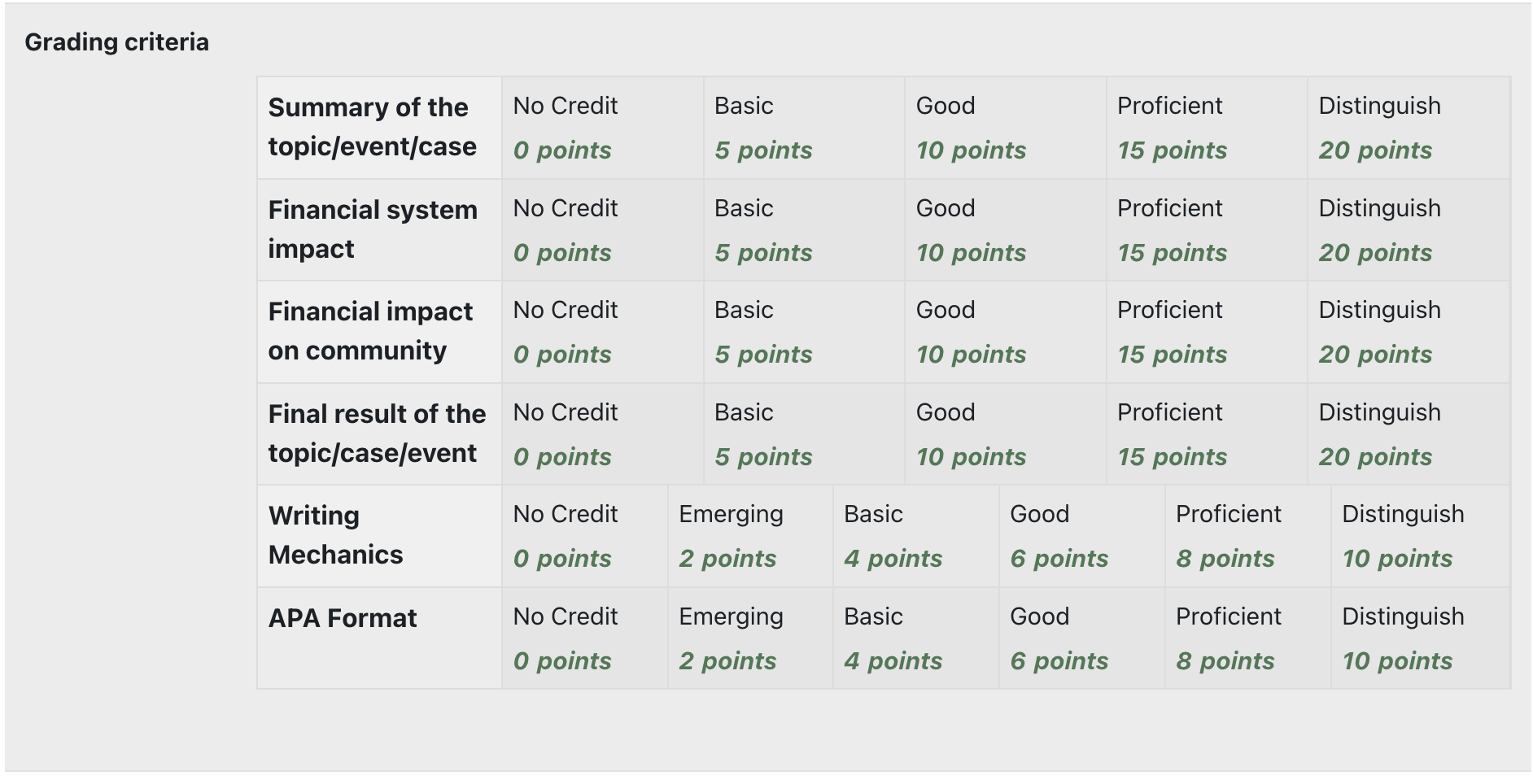Image resolution: width=1533 pixels, height=784 pixels.
Task: Pick Basic 5 points for Final result row
Action: coord(804,434)
